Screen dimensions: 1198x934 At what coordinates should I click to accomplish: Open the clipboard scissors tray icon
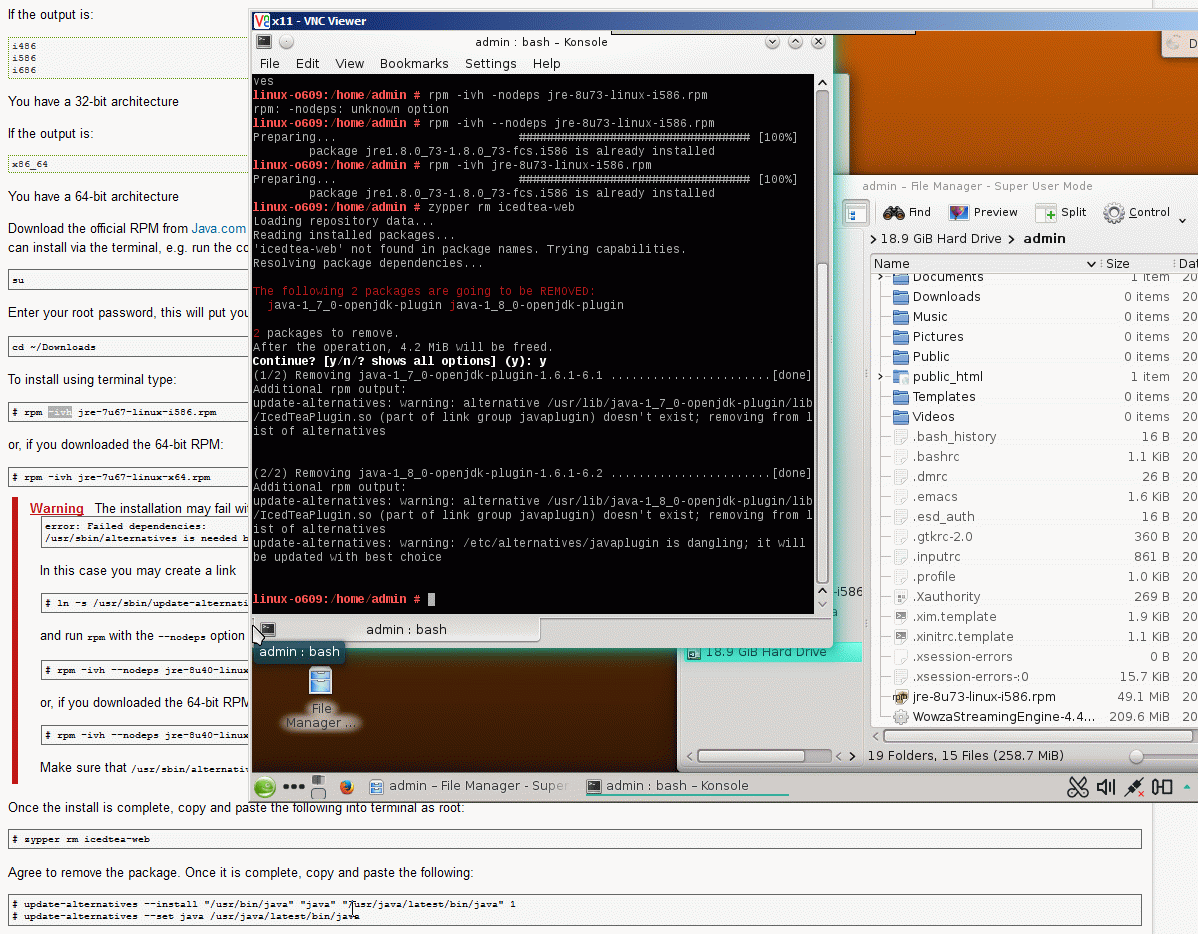[x=1077, y=786]
